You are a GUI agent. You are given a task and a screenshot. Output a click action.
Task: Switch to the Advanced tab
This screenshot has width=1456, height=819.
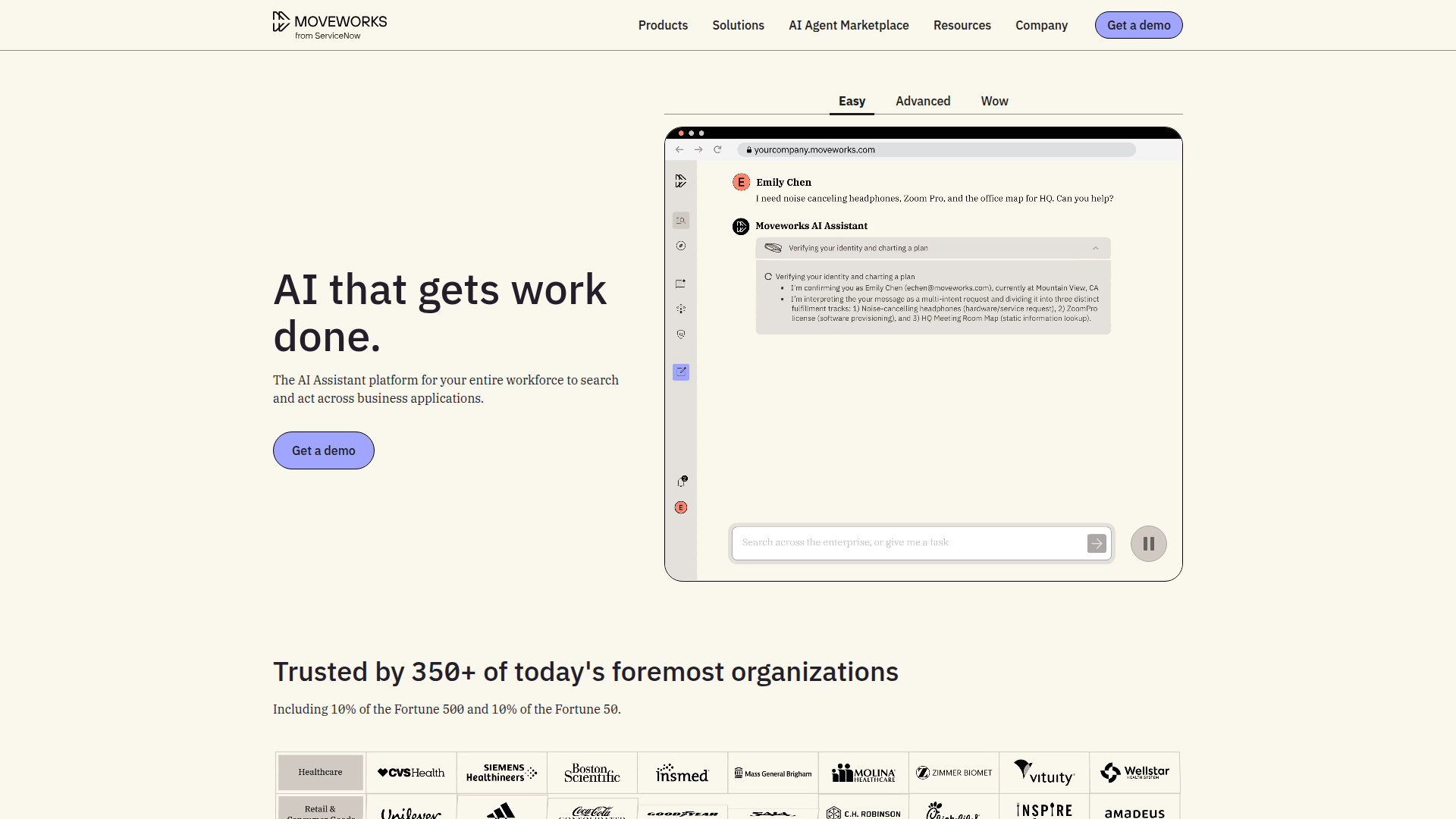(x=922, y=101)
